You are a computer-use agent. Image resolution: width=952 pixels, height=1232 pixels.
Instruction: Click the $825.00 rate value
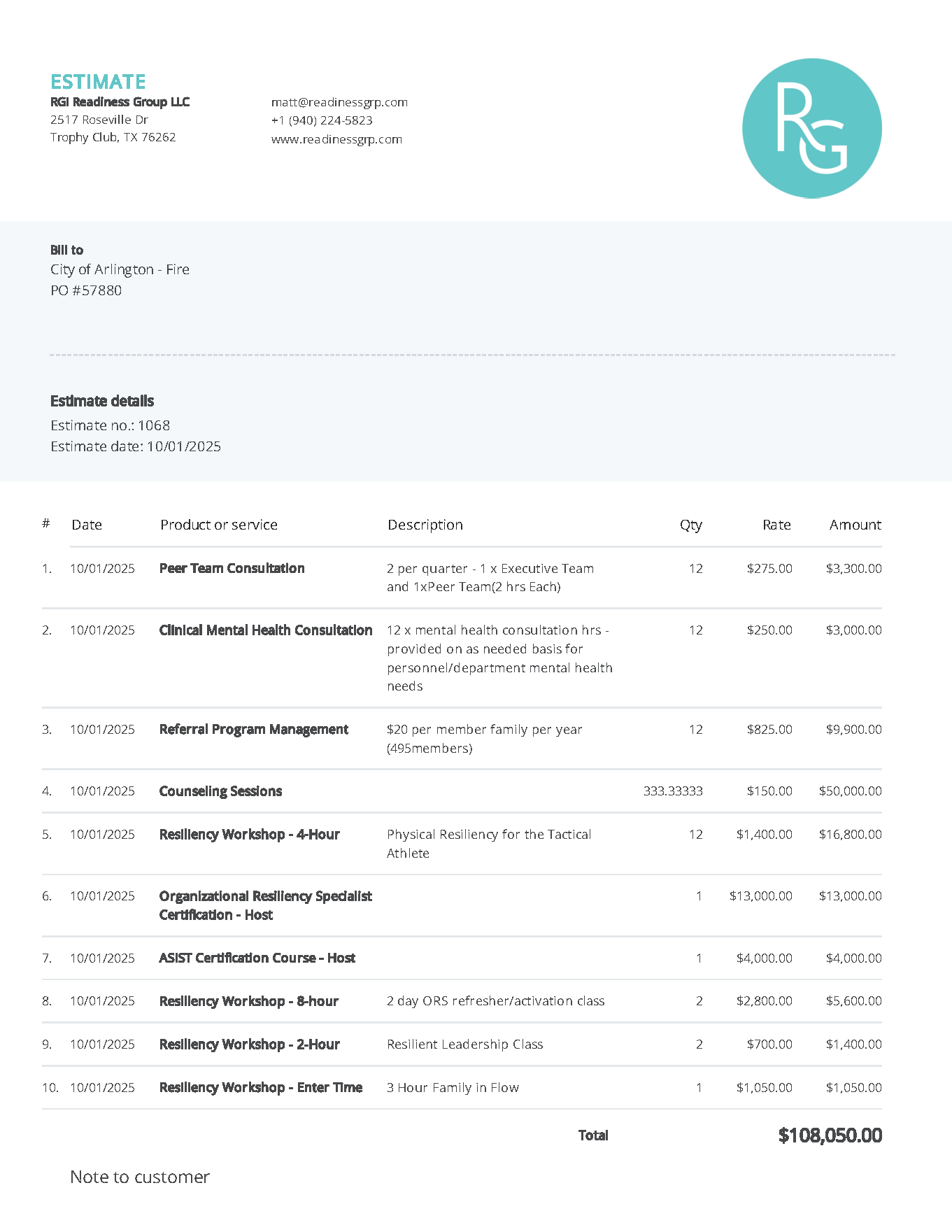(x=769, y=729)
